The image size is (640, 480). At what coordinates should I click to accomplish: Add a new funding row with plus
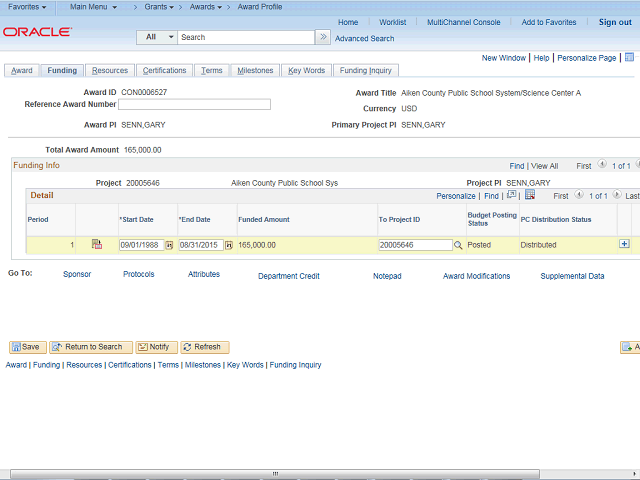(x=624, y=244)
